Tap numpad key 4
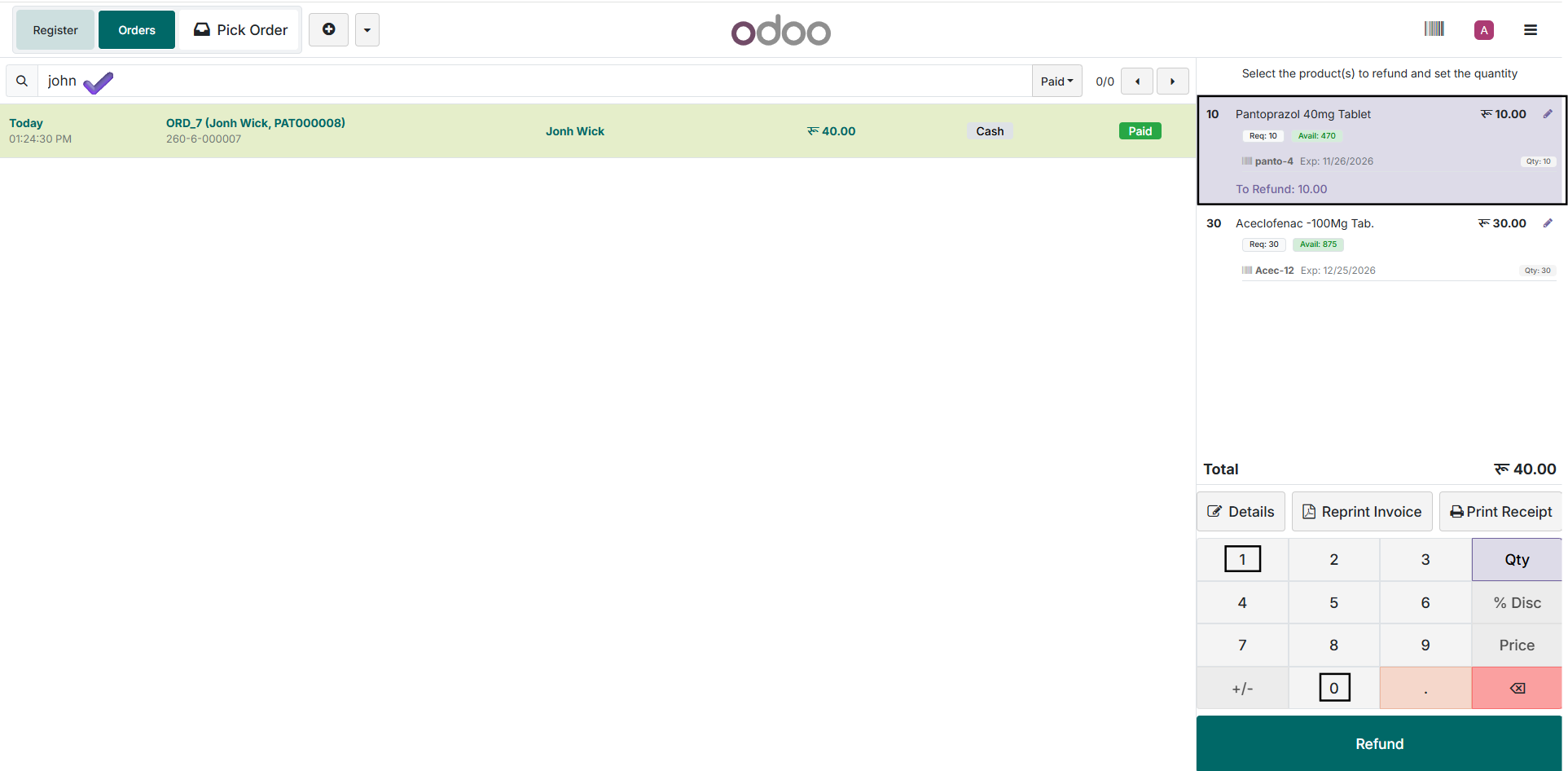The width and height of the screenshot is (1568, 771). [1242, 602]
